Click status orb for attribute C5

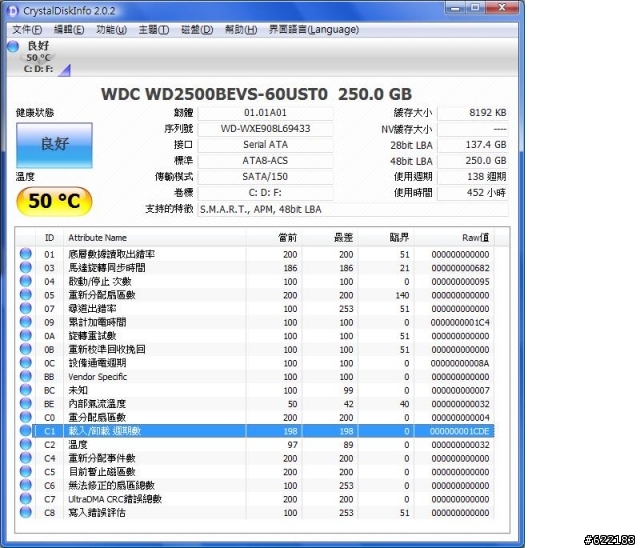point(25,471)
